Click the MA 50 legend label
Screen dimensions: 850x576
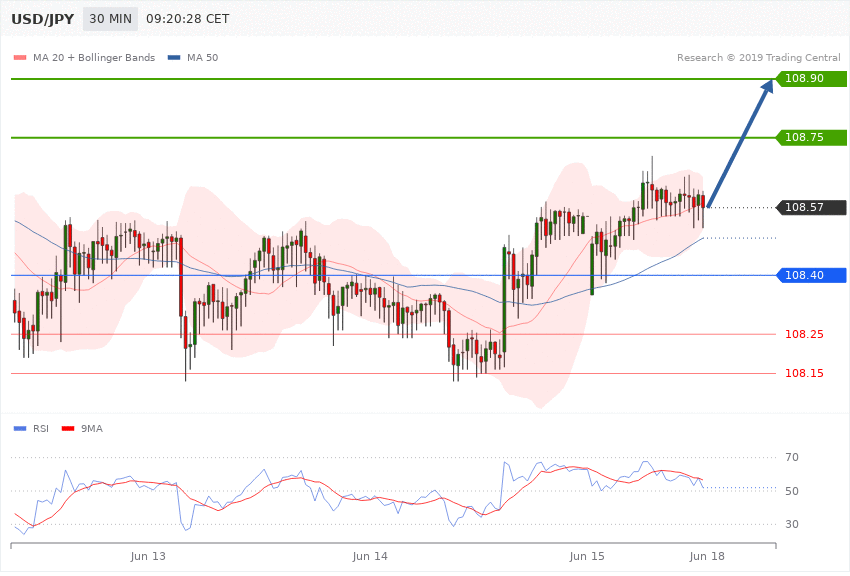tap(202, 58)
